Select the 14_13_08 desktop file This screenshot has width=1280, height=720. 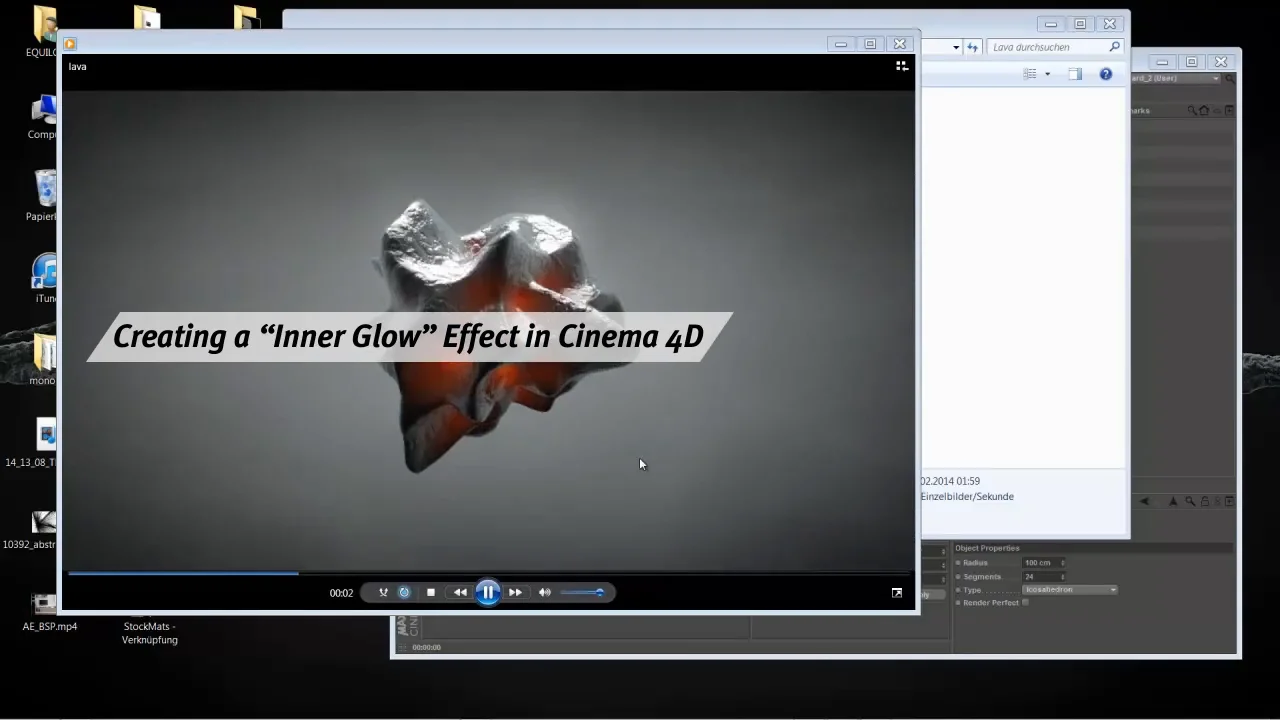[x=33, y=444]
